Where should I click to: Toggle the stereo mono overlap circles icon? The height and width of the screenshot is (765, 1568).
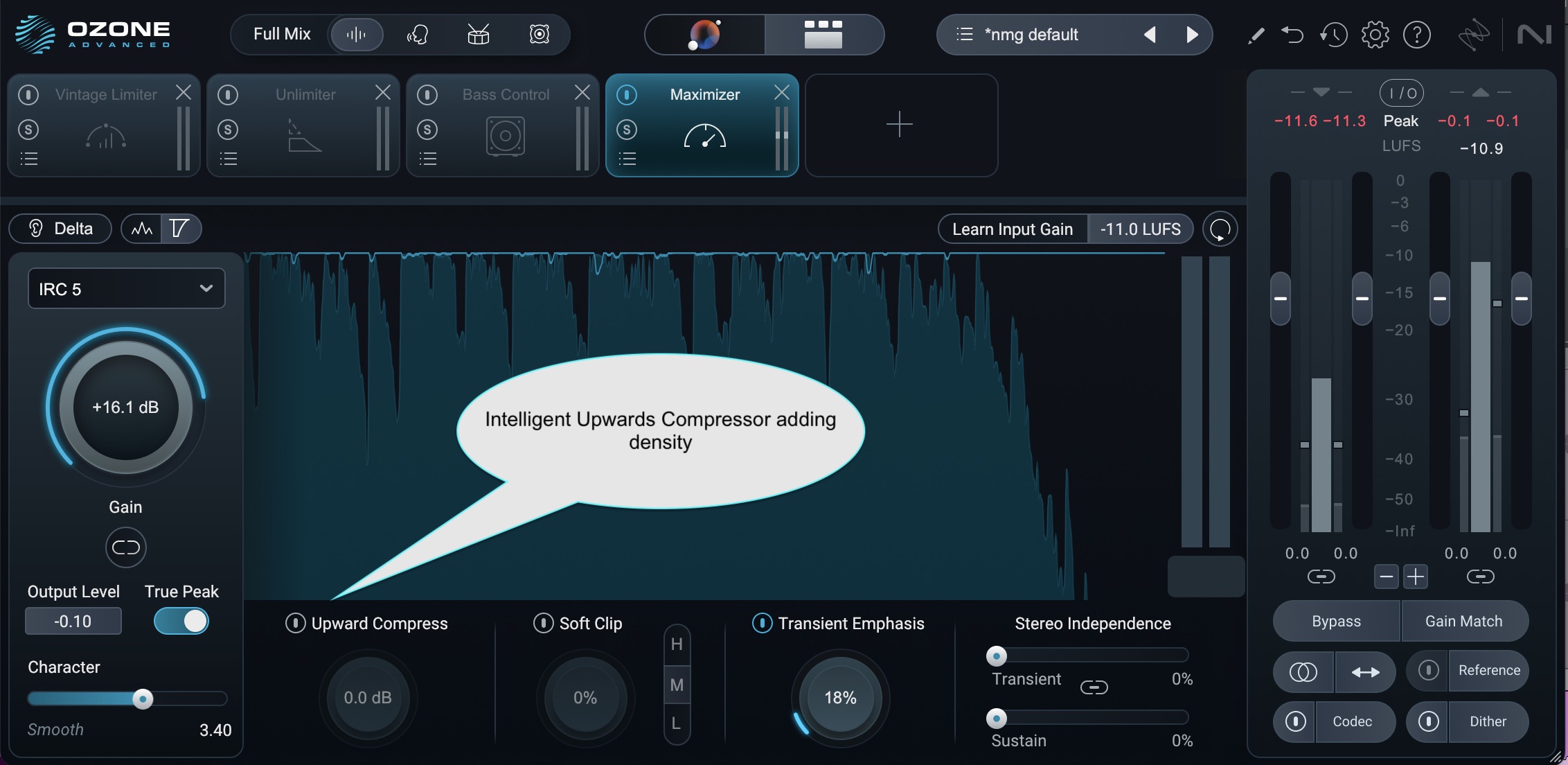click(x=1303, y=671)
